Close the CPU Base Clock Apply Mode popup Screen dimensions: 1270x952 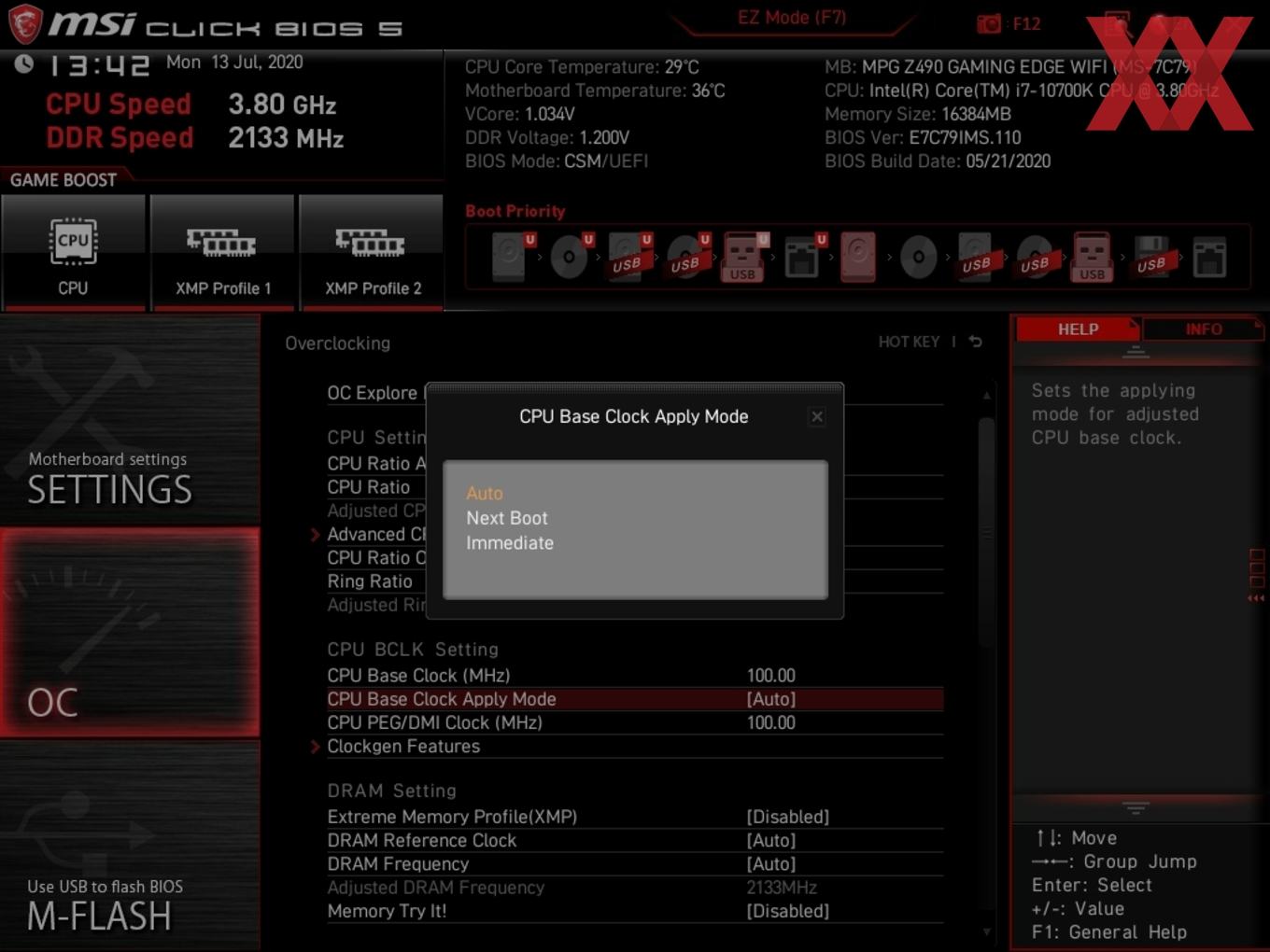817,416
